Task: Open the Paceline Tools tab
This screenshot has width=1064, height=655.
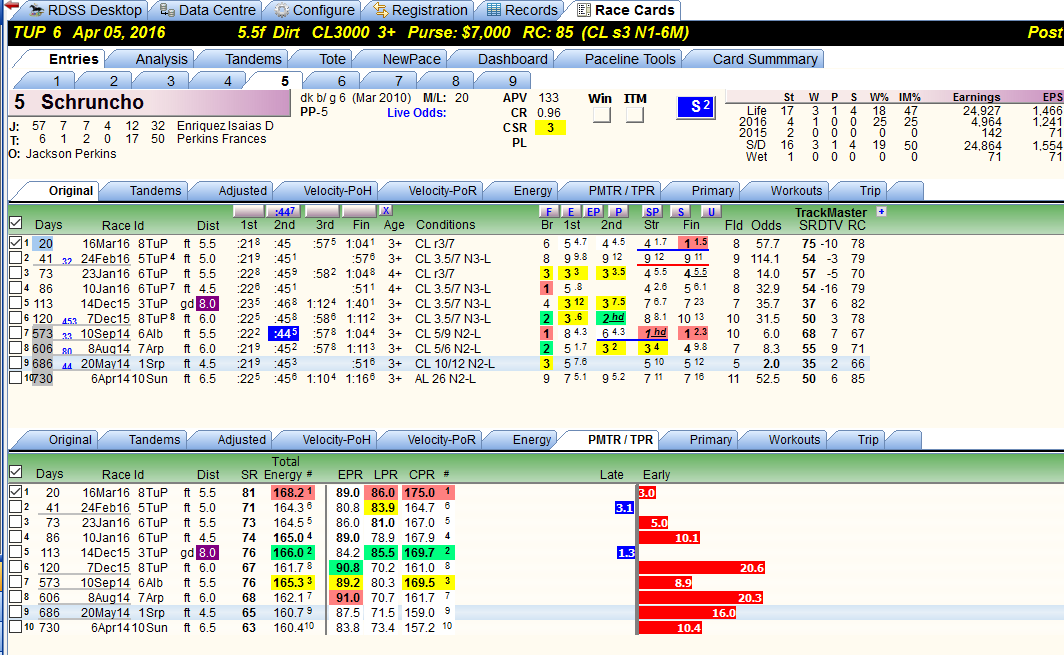Action: tap(630, 59)
